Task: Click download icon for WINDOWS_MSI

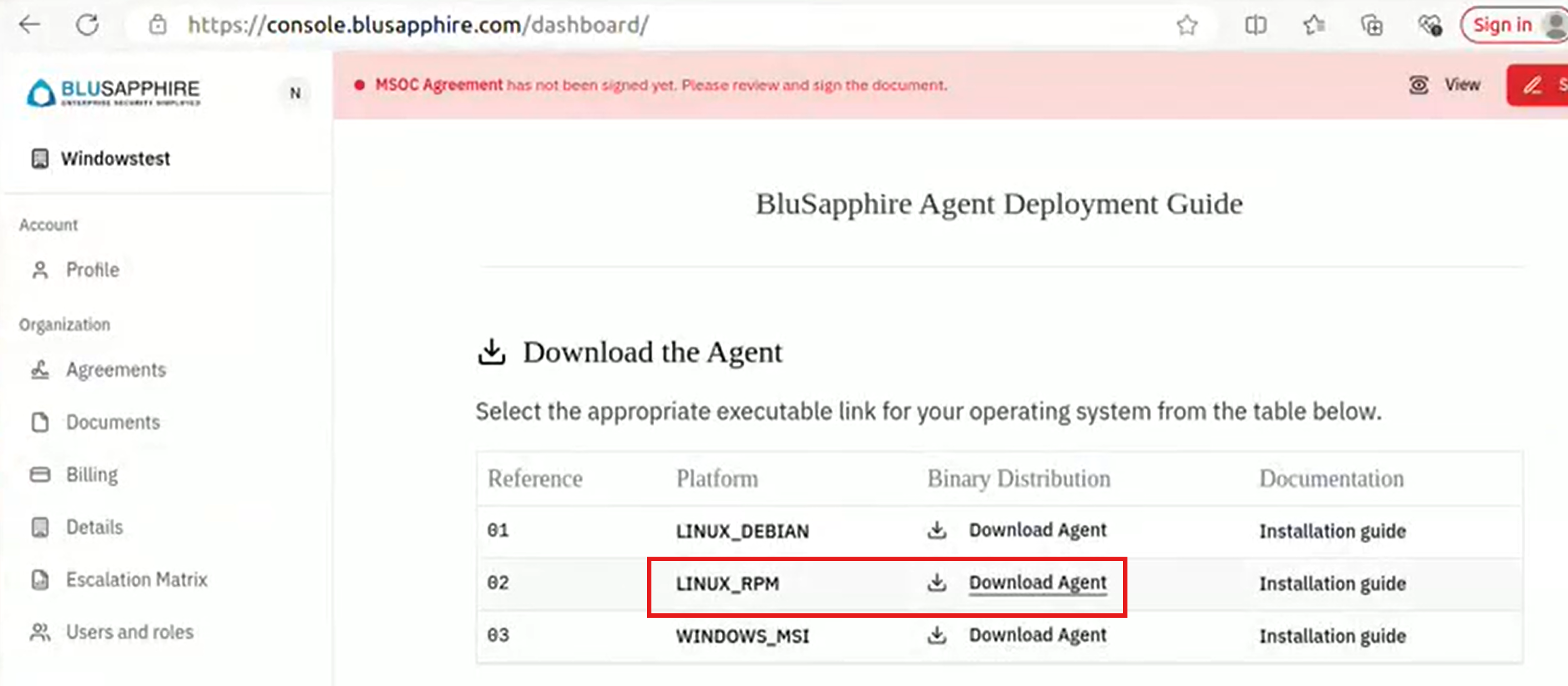Action: click(937, 635)
